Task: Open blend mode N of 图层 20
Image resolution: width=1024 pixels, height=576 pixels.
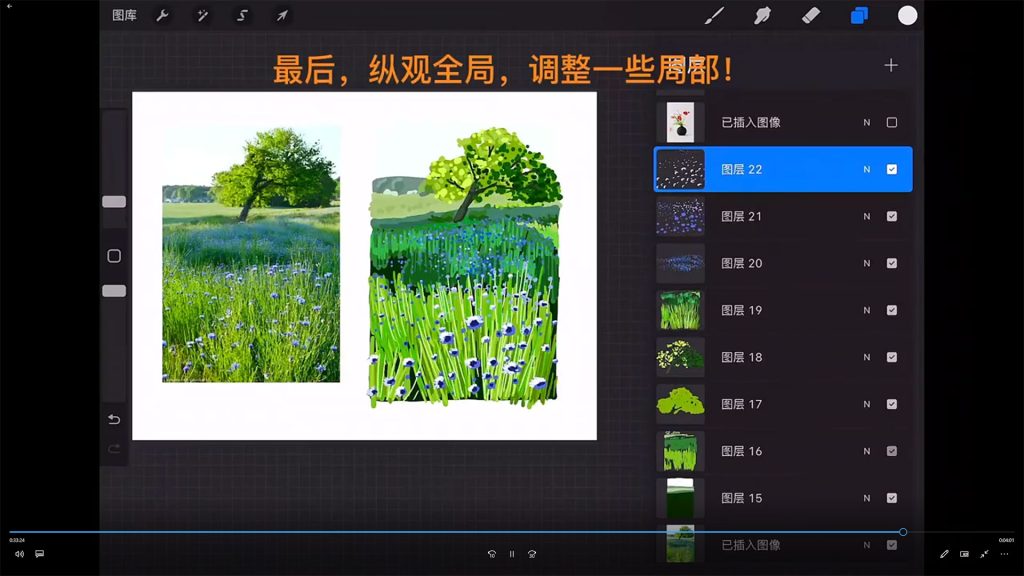Action: (867, 264)
